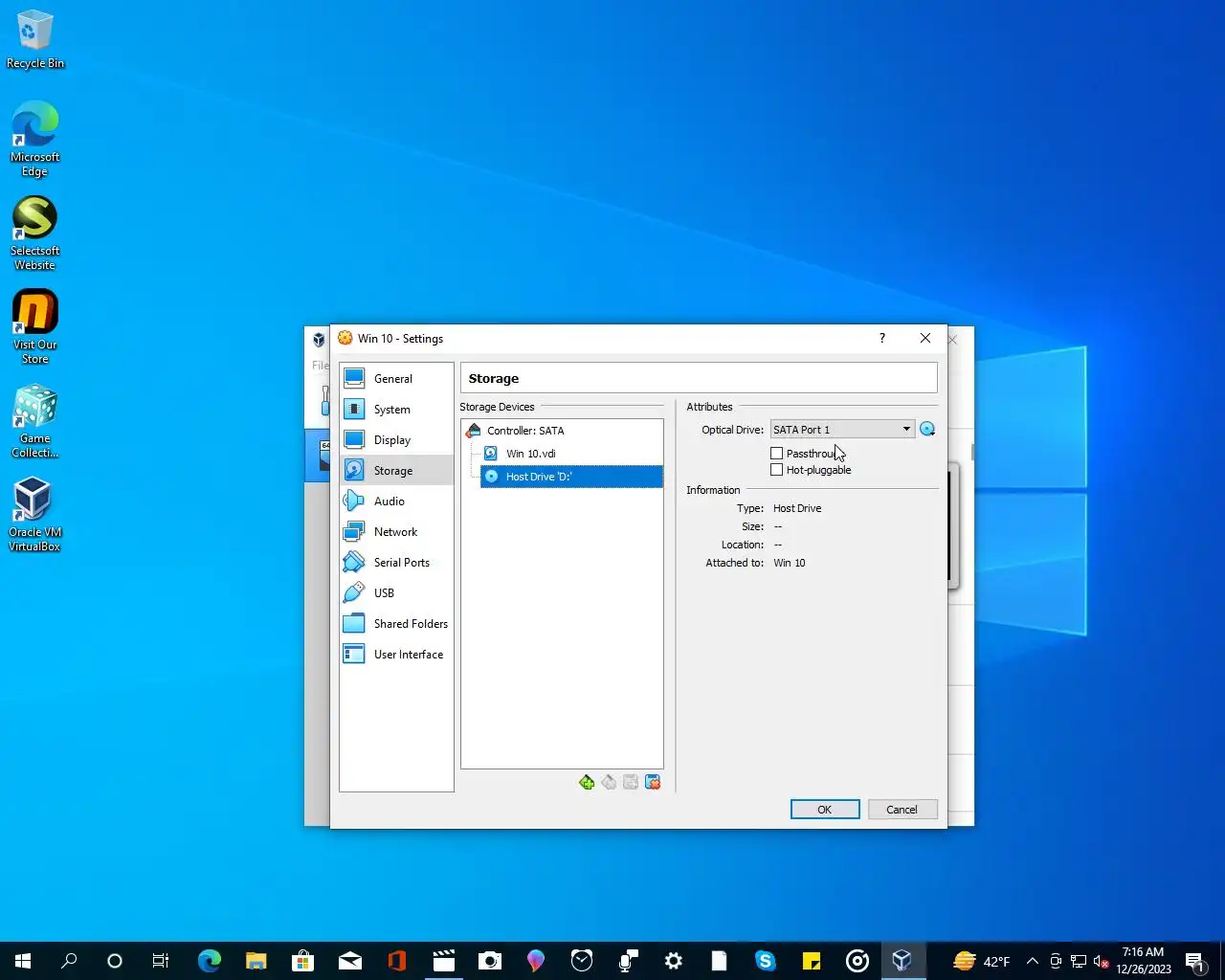Image resolution: width=1225 pixels, height=980 pixels.
Task: Open the Windows Start menu
Action: point(23,961)
